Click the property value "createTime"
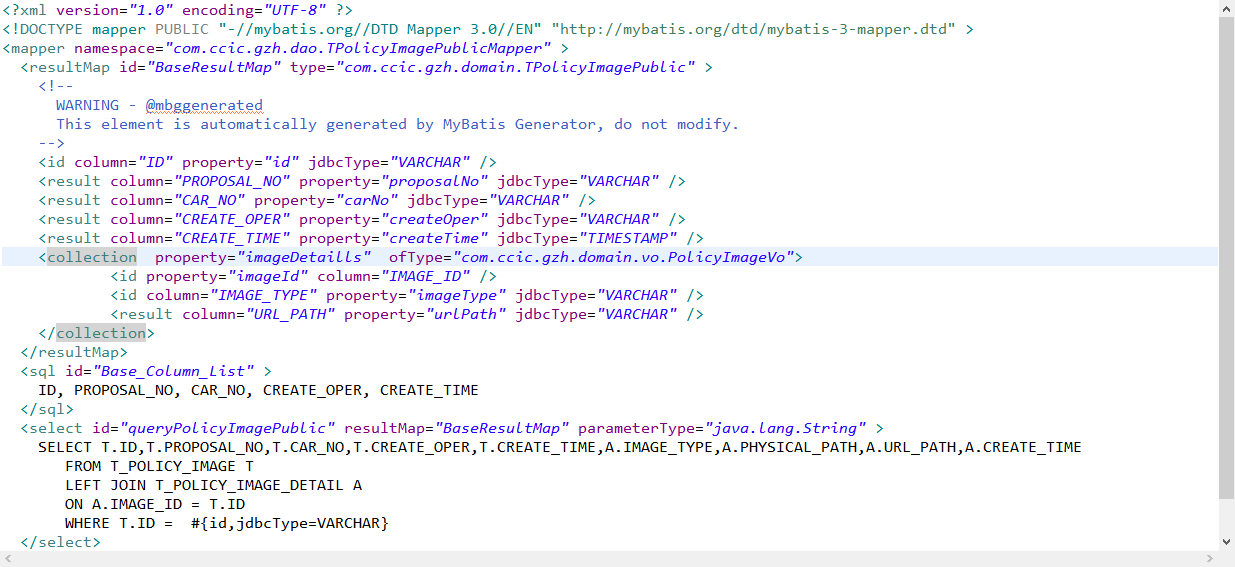This screenshot has width=1235, height=567. (x=435, y=238)
